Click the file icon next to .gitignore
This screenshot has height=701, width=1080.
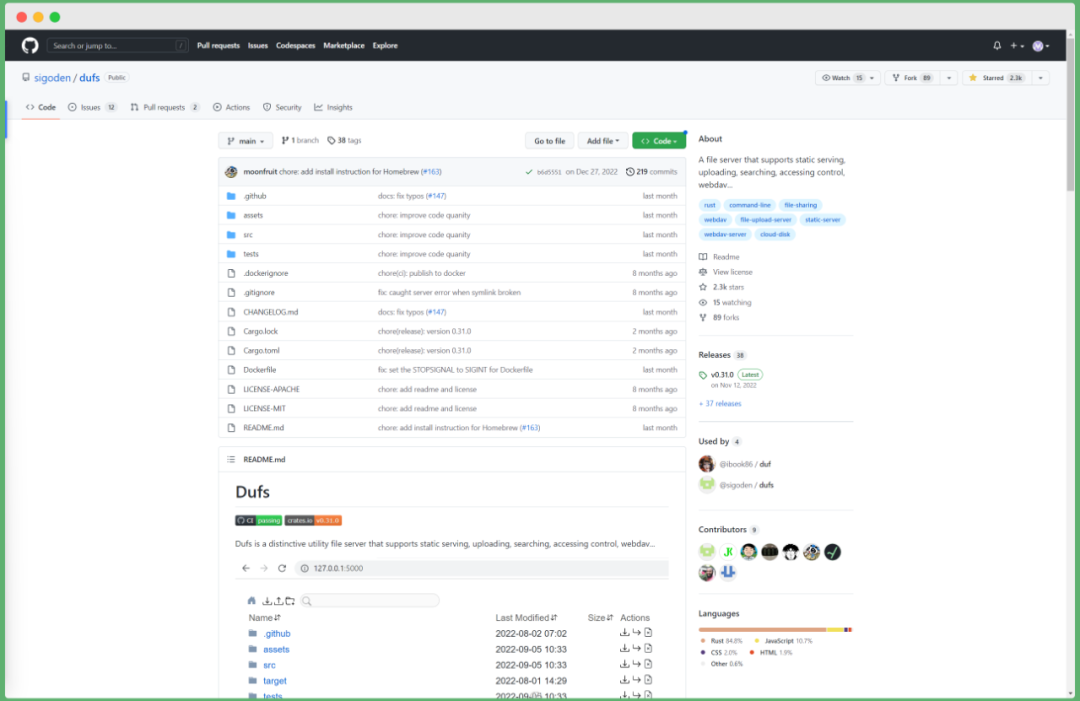pos(231,293)
